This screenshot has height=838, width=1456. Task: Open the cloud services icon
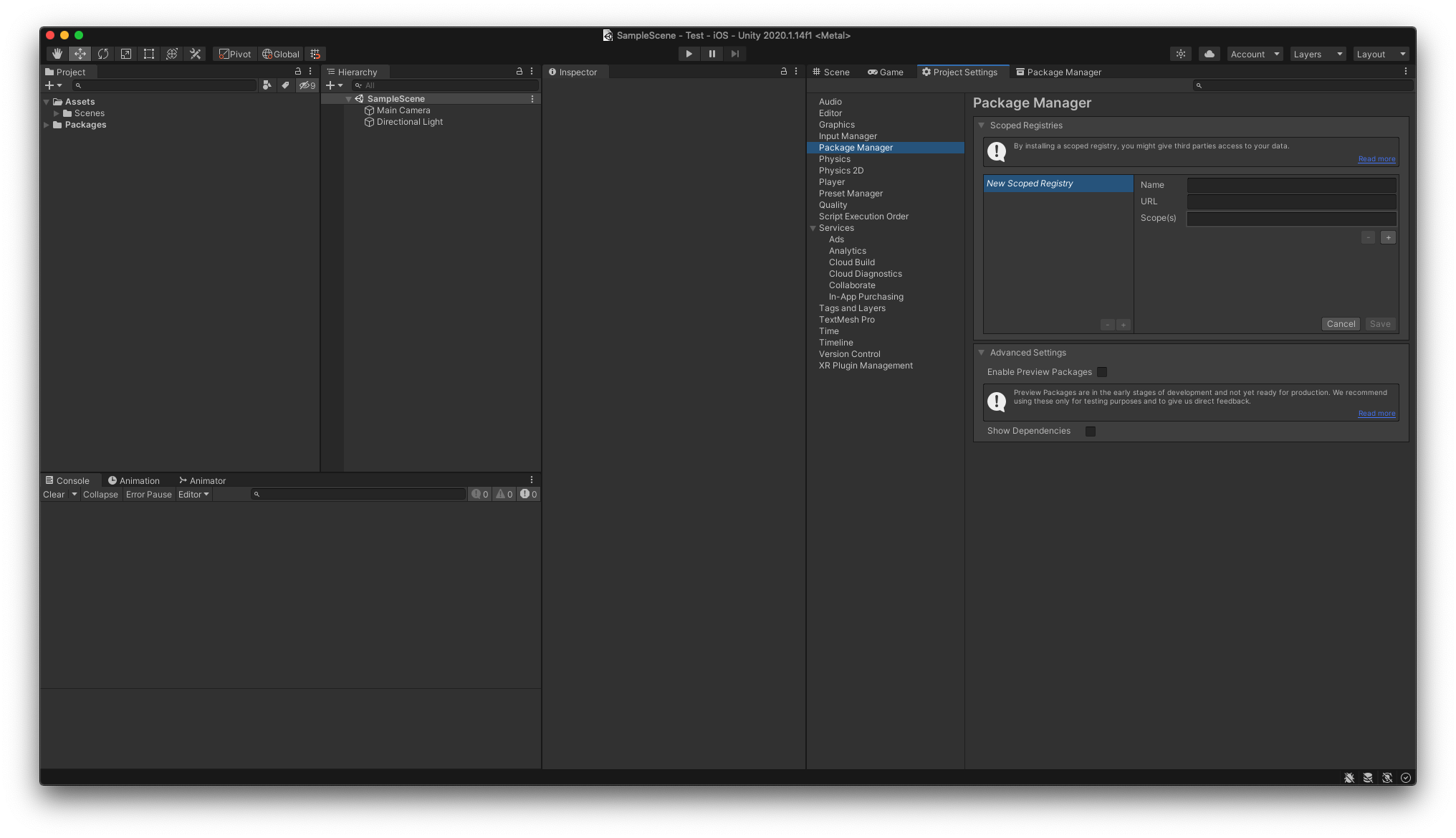[x=1210, y=54]
